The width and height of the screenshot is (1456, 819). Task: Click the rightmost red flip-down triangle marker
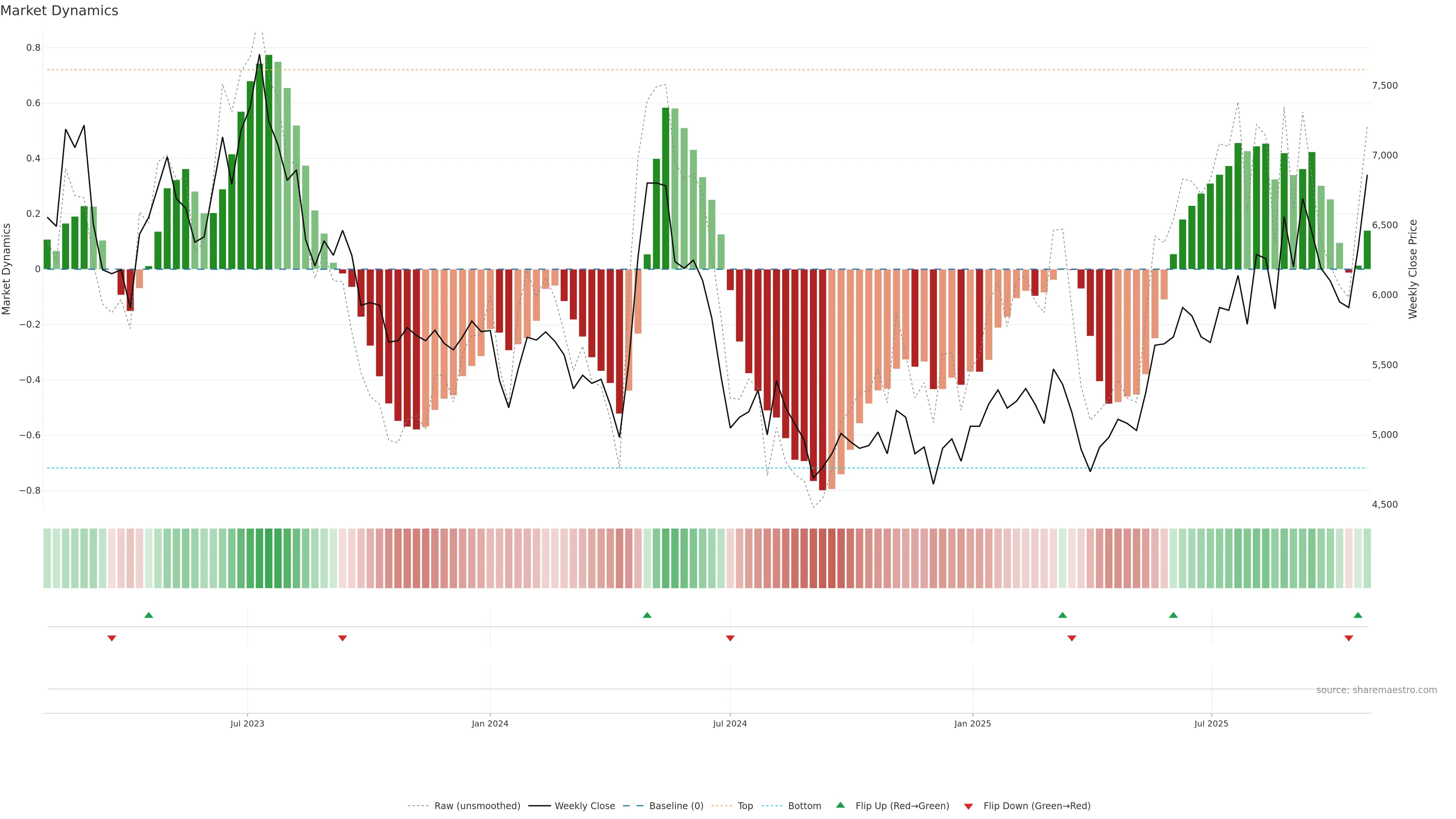[x=1349, y=638]
